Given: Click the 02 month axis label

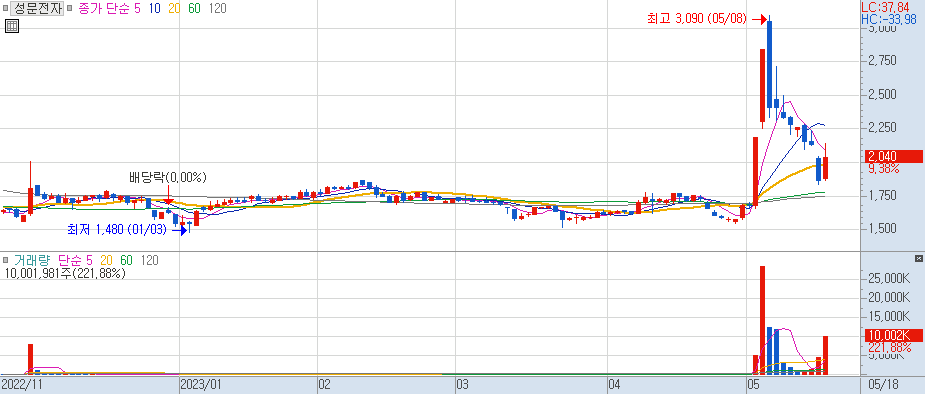Looking at the screenshot, I should (x=324, y=385).
